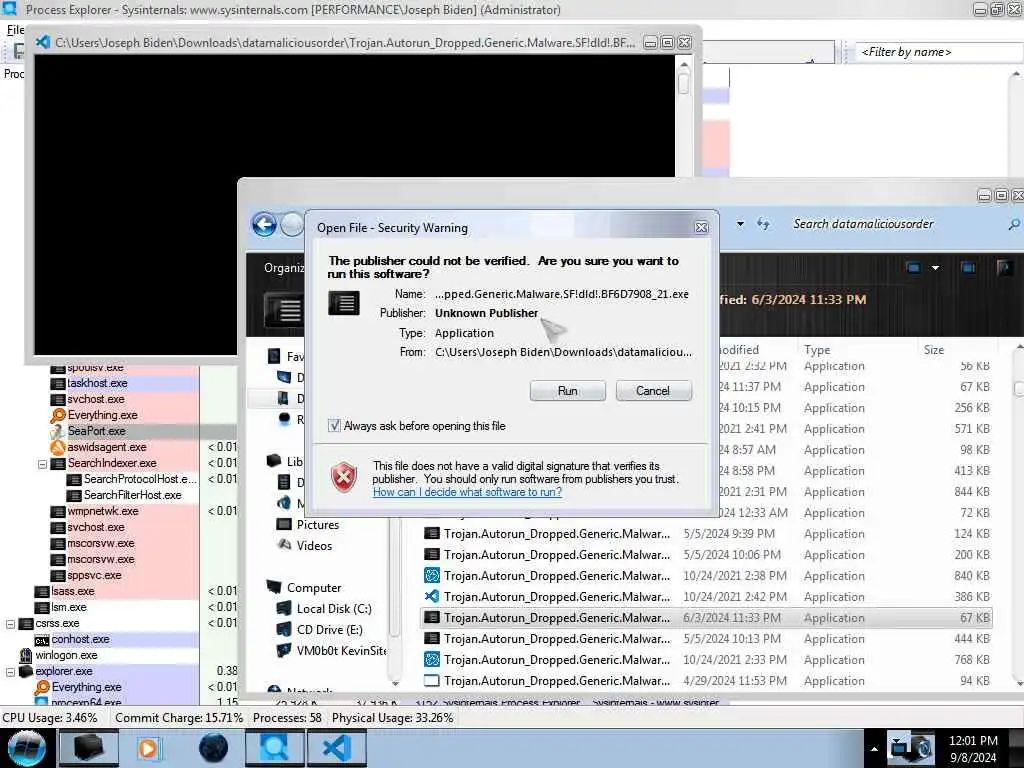Collapse the explorer.exe tree node
1024x768 pixels.
[x=10, y=671]
